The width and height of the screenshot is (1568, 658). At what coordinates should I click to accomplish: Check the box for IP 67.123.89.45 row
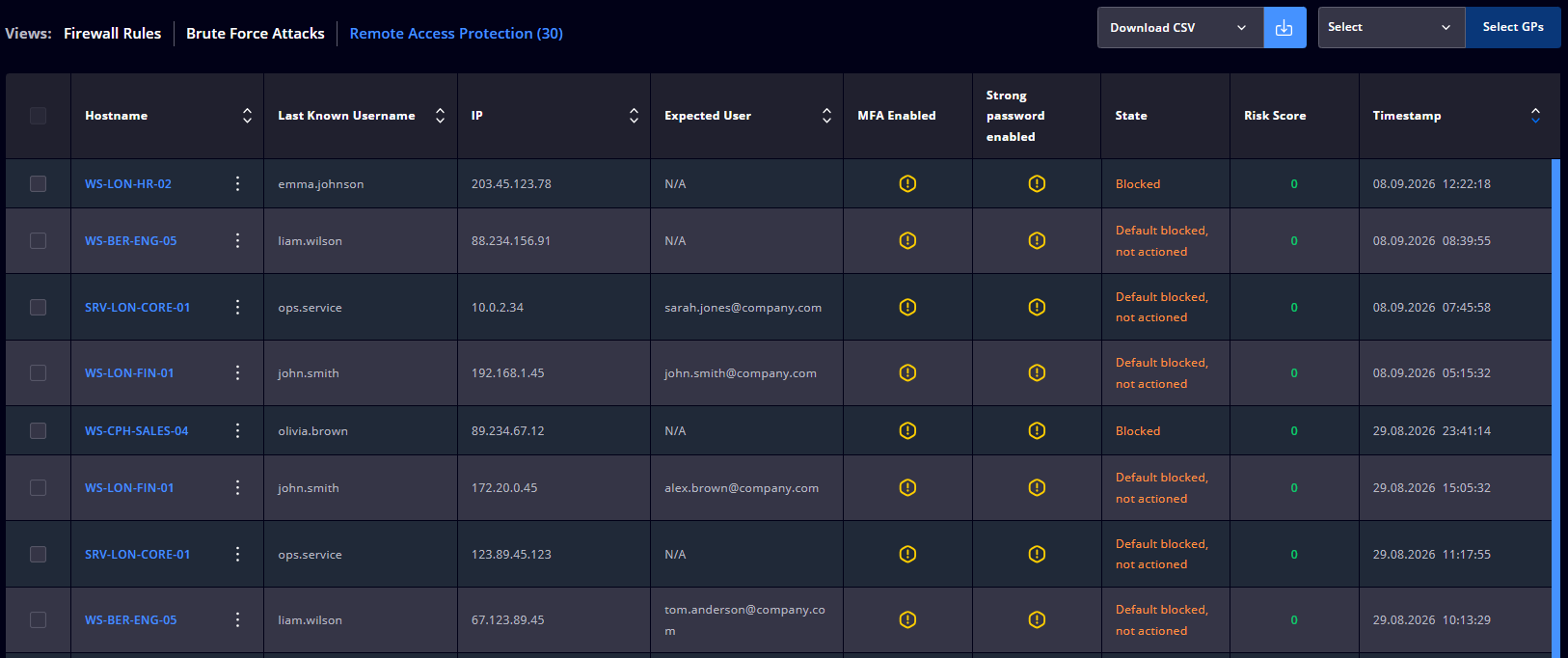[38, 619]
